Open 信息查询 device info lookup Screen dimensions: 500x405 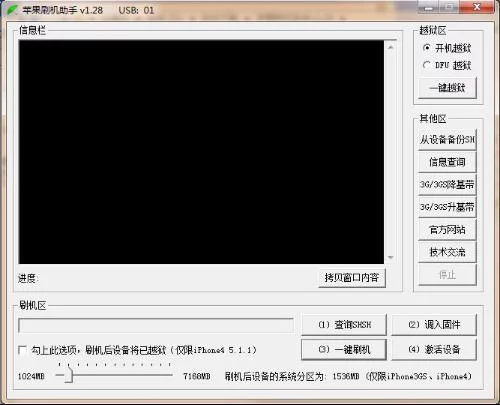447,162
